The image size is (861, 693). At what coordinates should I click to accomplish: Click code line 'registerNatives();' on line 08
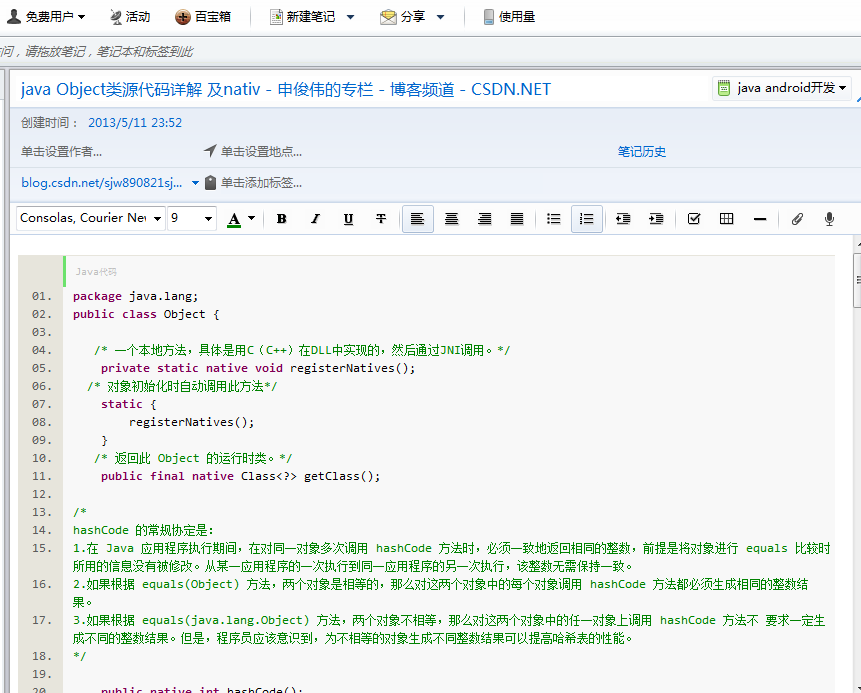[x=192, y=422]
